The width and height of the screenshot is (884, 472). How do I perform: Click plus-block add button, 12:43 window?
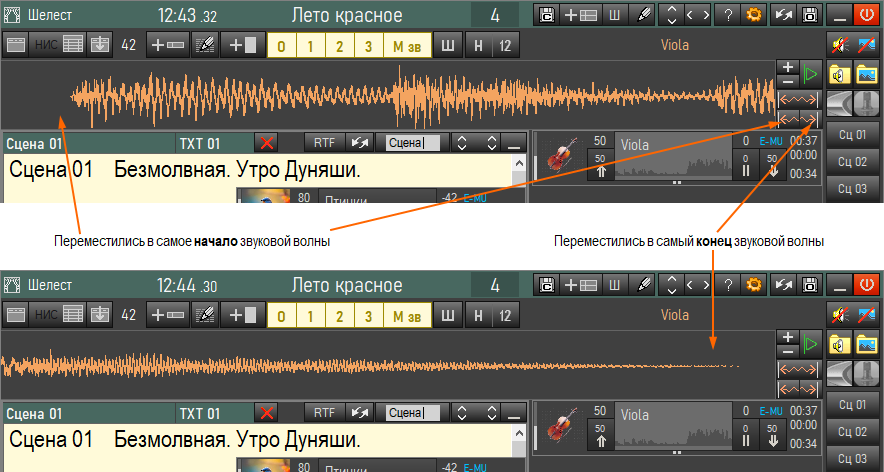(242, 46)
